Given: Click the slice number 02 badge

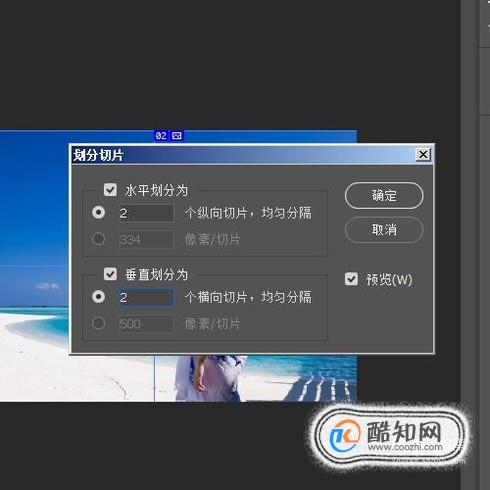Looking at the screenshot, I should point(161,136).
